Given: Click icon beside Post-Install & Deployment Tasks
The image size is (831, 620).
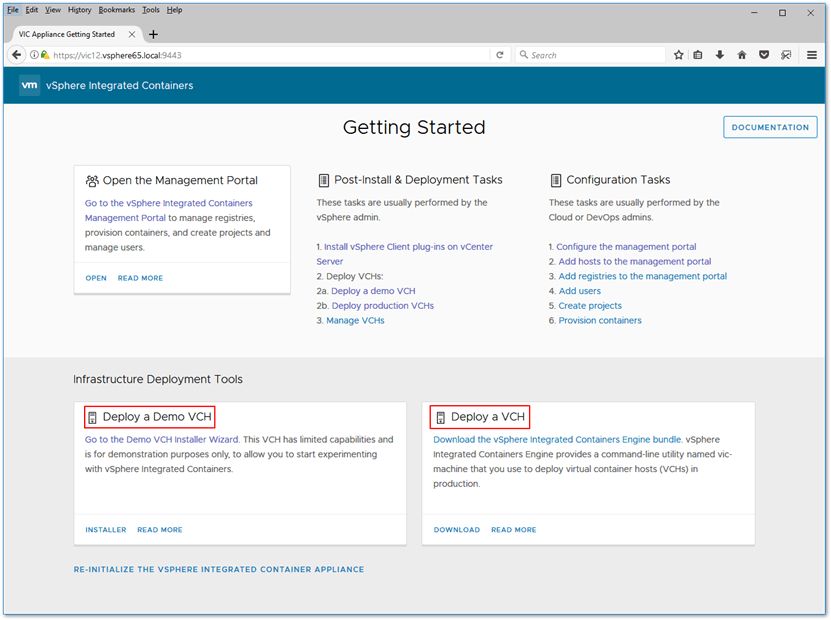Looking at the screenshot, I should pos(323,181).
